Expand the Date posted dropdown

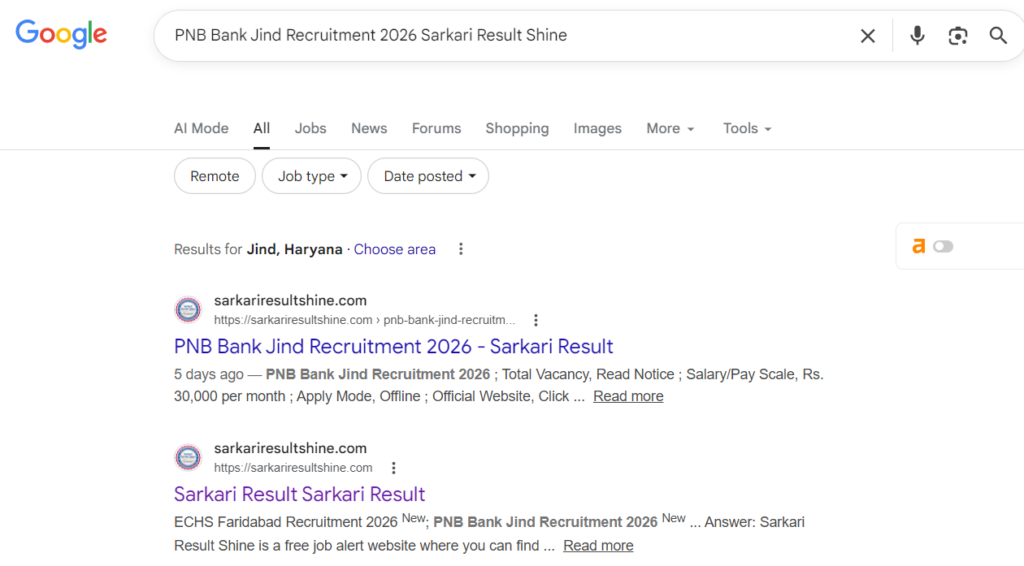tap(428, 176)
